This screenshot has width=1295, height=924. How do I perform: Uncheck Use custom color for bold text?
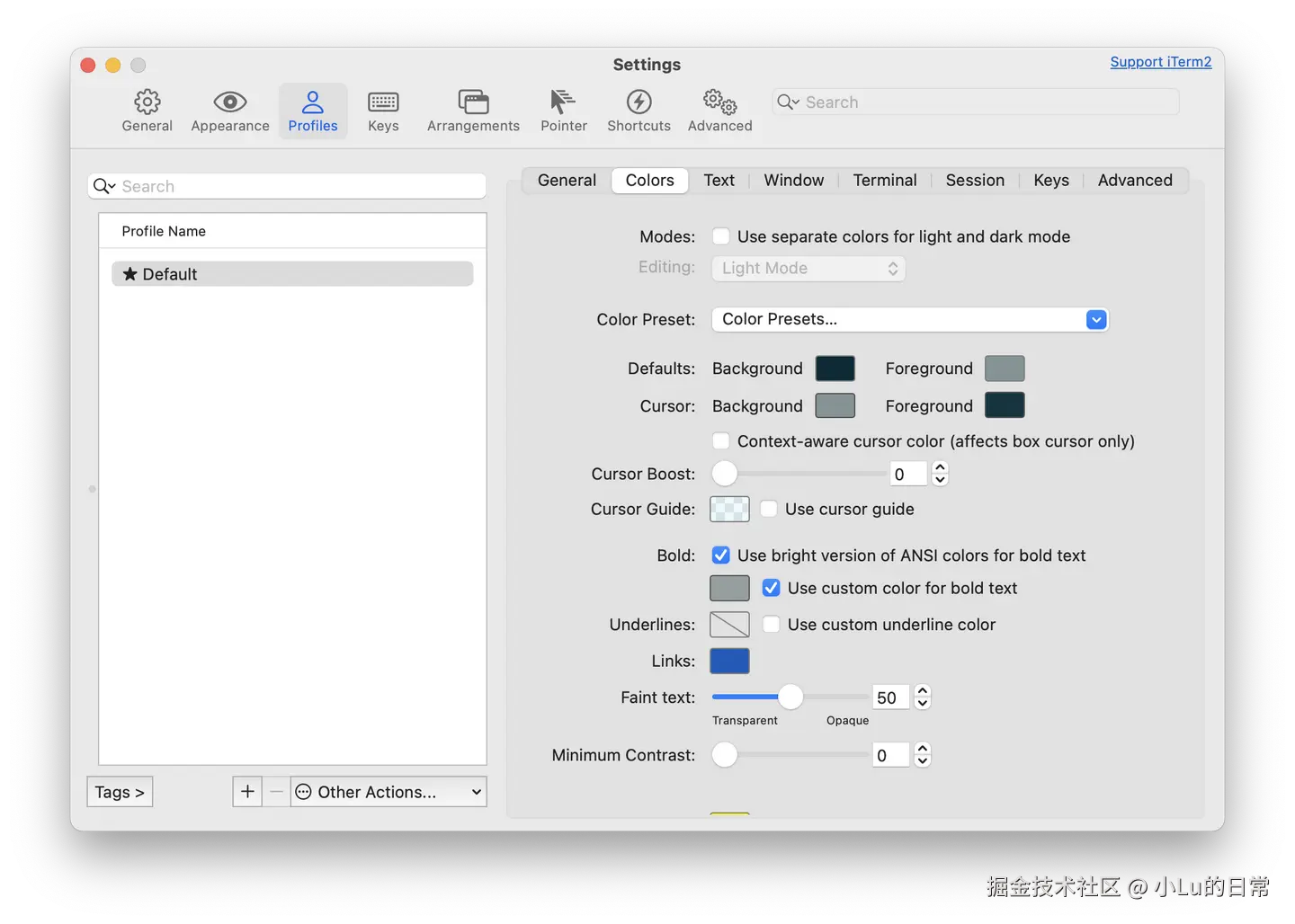[772, 588]
